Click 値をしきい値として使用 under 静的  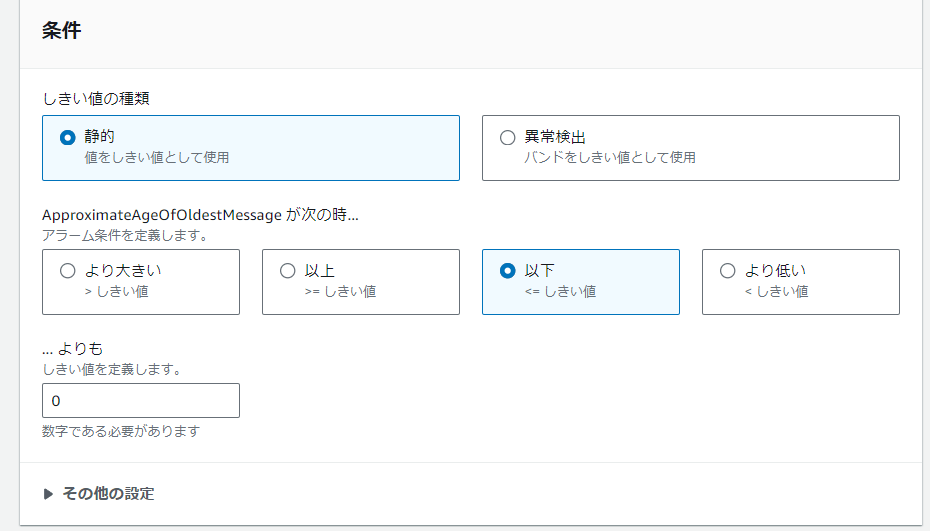point(157,157)
